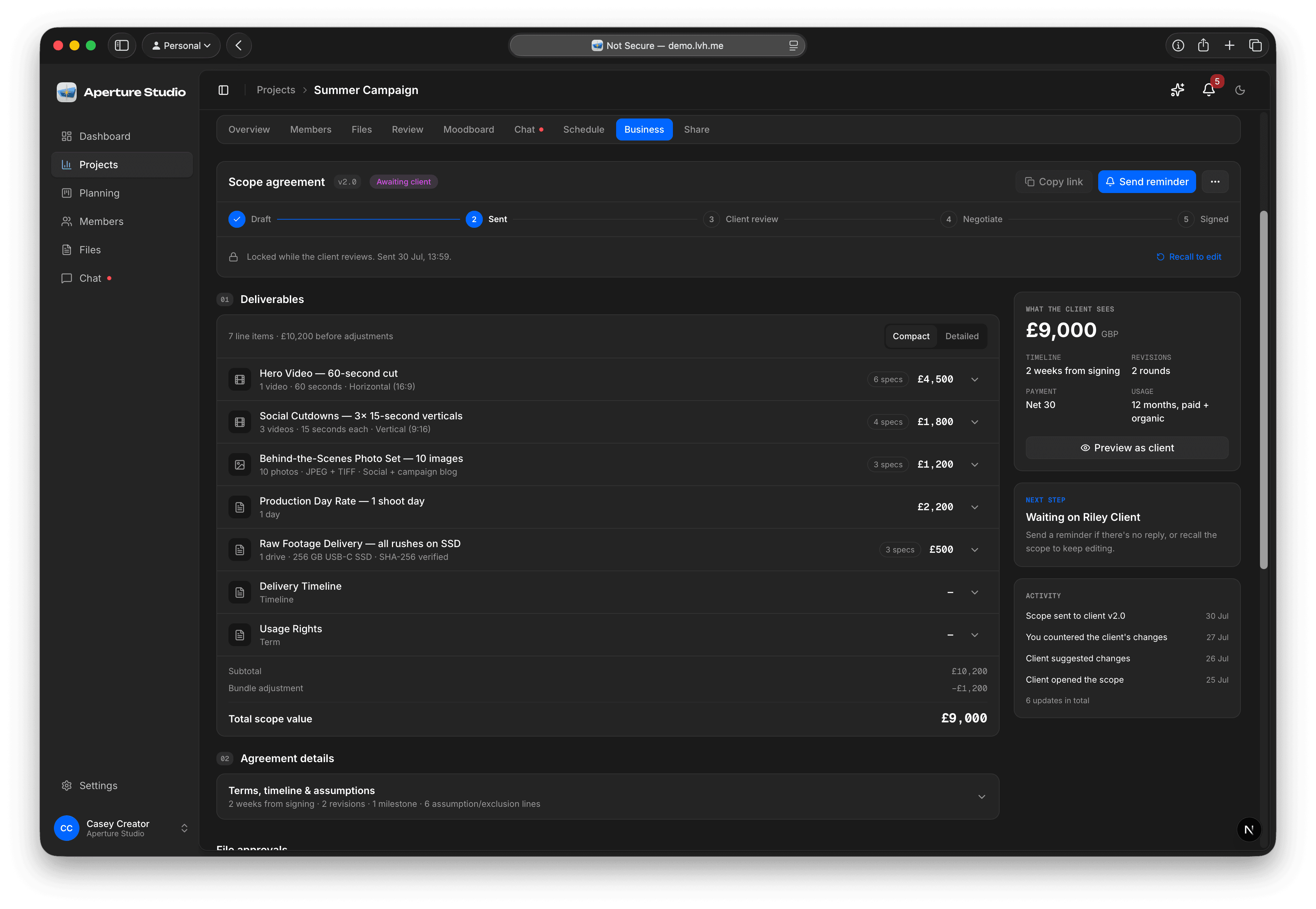This screenshot has height=909, width=1316.
Task: Open the project Files tab
Action: 361,130
